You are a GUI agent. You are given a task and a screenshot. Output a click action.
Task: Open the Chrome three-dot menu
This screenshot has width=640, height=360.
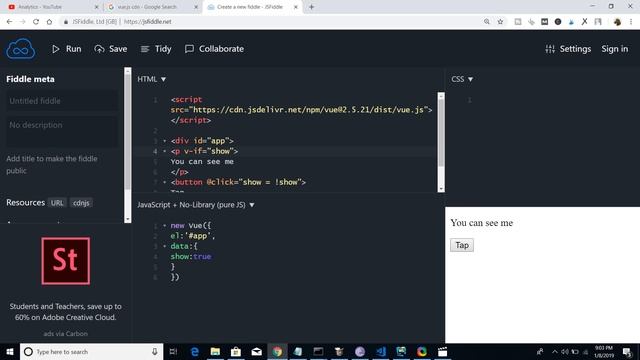point(631,22)
